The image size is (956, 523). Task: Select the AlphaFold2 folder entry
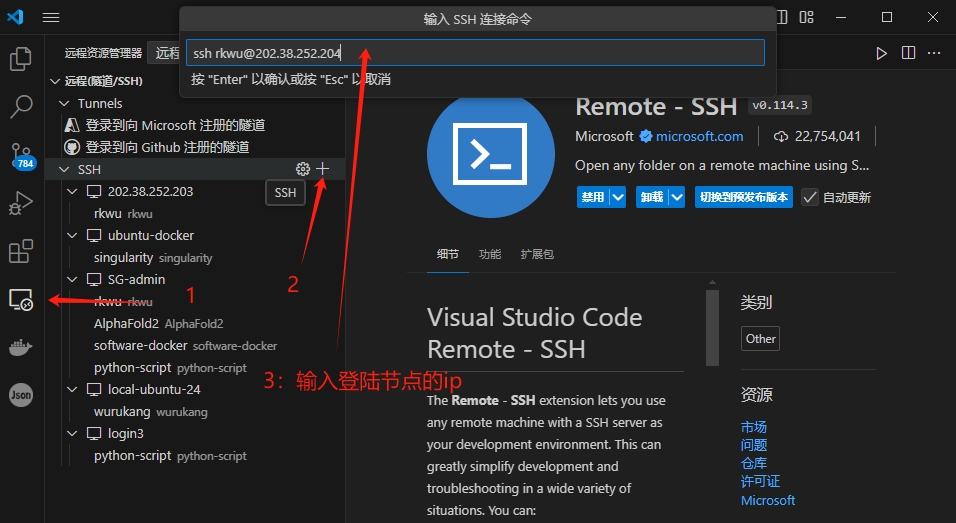(159, 324)
